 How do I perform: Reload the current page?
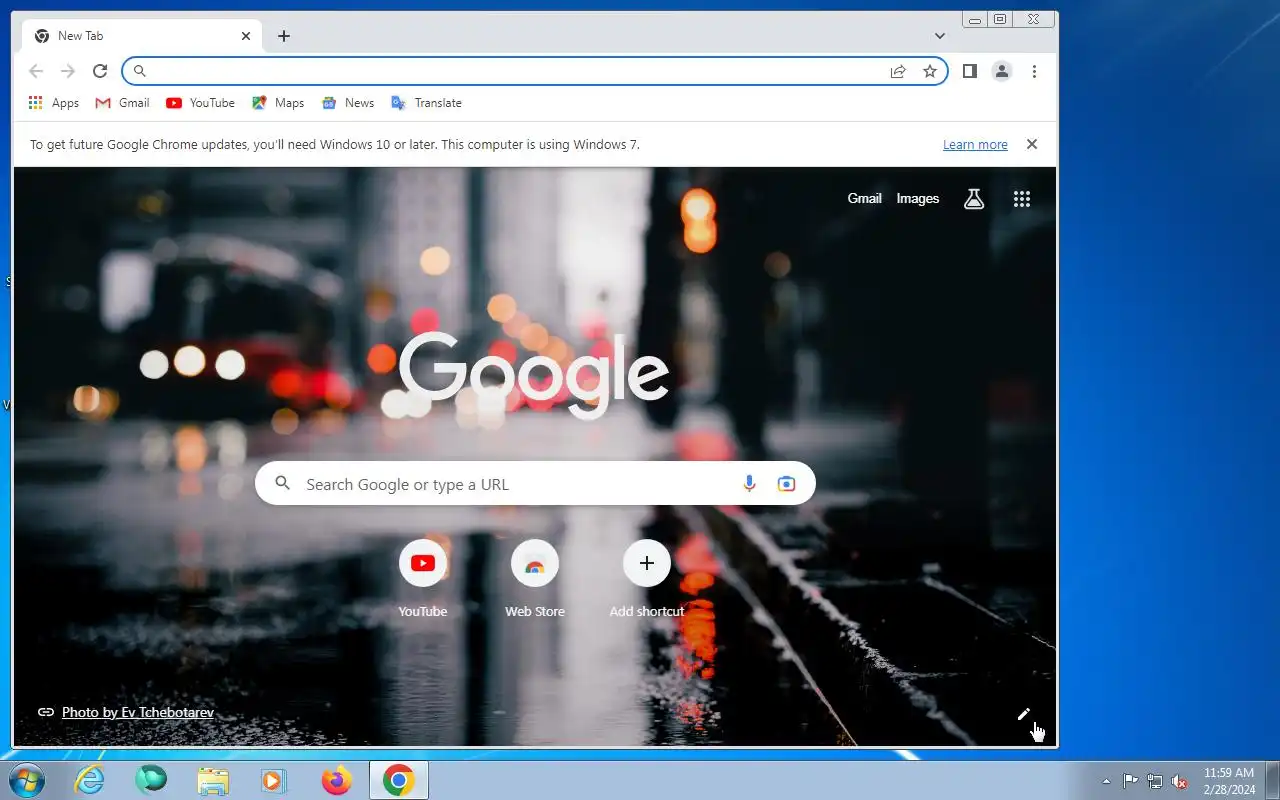click(x=100, y=71)
